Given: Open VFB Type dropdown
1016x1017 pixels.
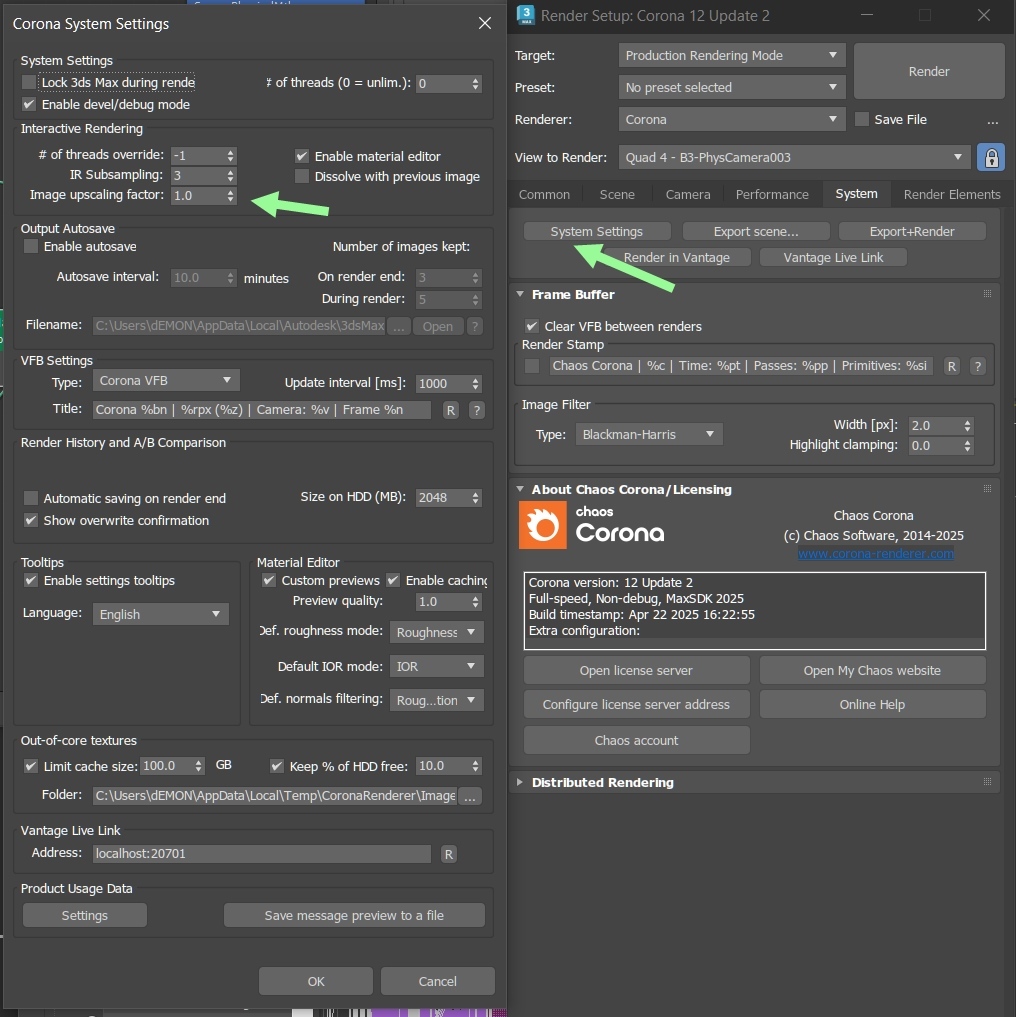Looking at the screenshot, I should point(165,381).
